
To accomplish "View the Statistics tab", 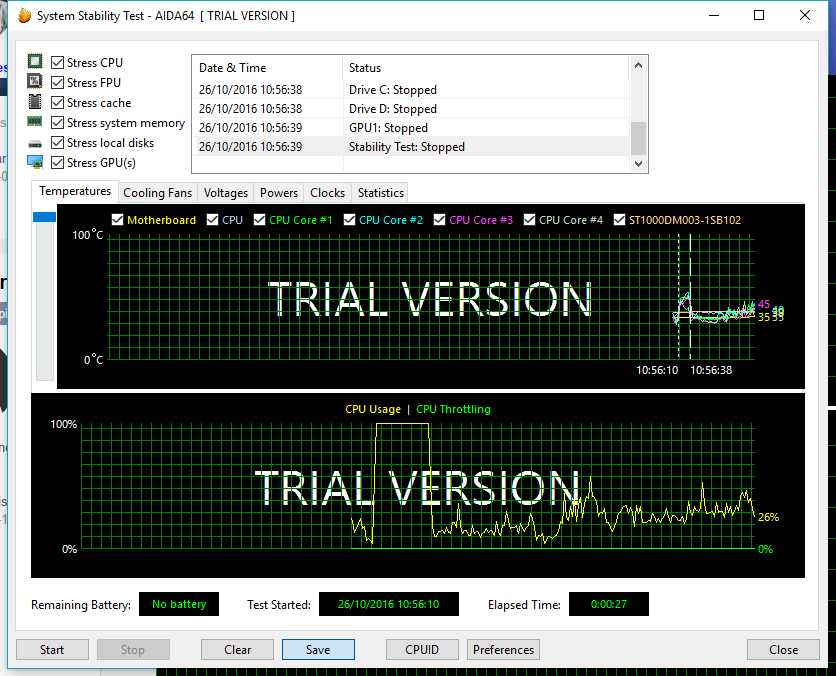I will pyautogui.click(x=381, y=192).
